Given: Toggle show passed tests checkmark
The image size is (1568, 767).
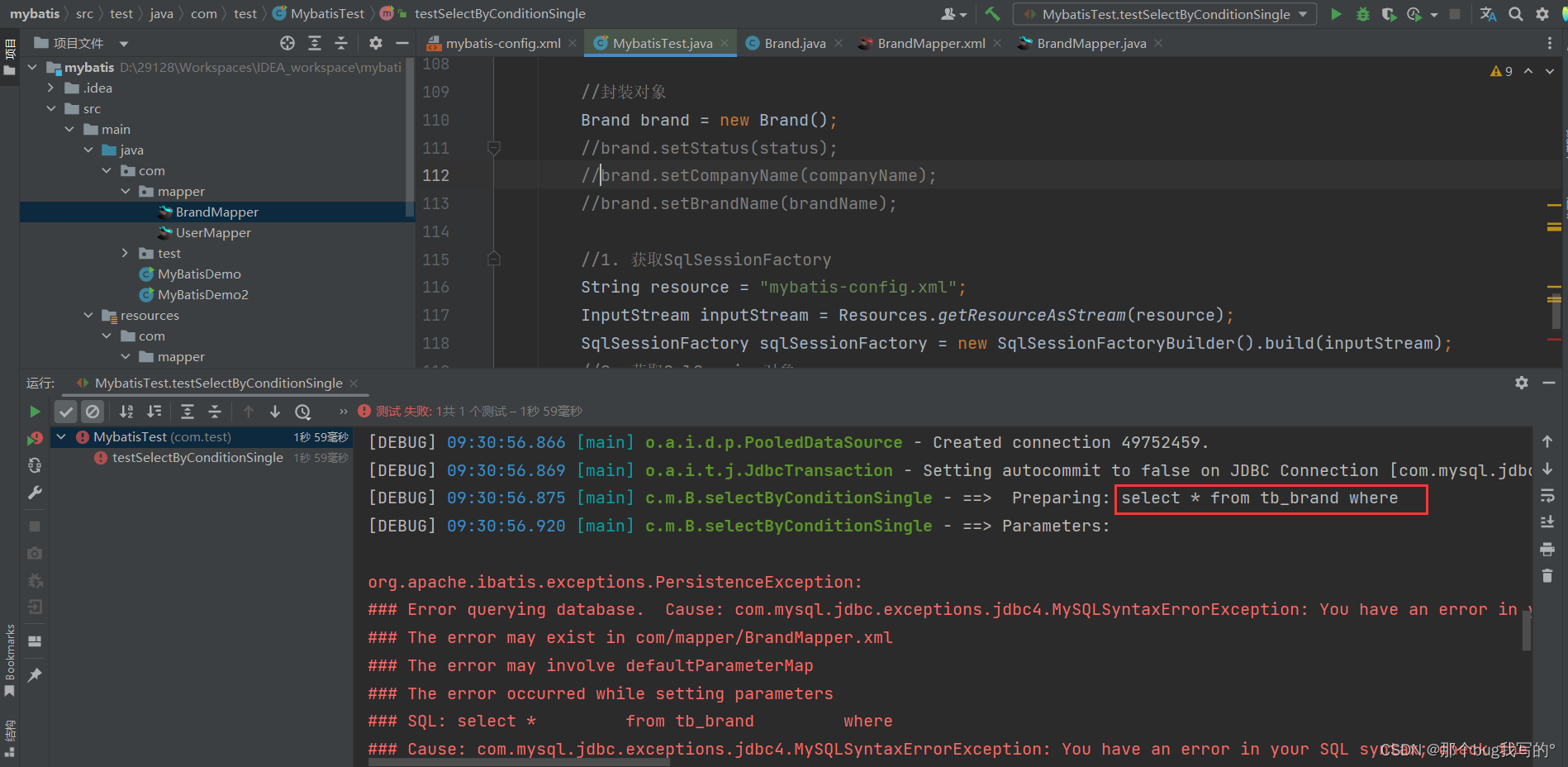Looking at the screenshot, I should pyautogui.click(x=66, y=411).
